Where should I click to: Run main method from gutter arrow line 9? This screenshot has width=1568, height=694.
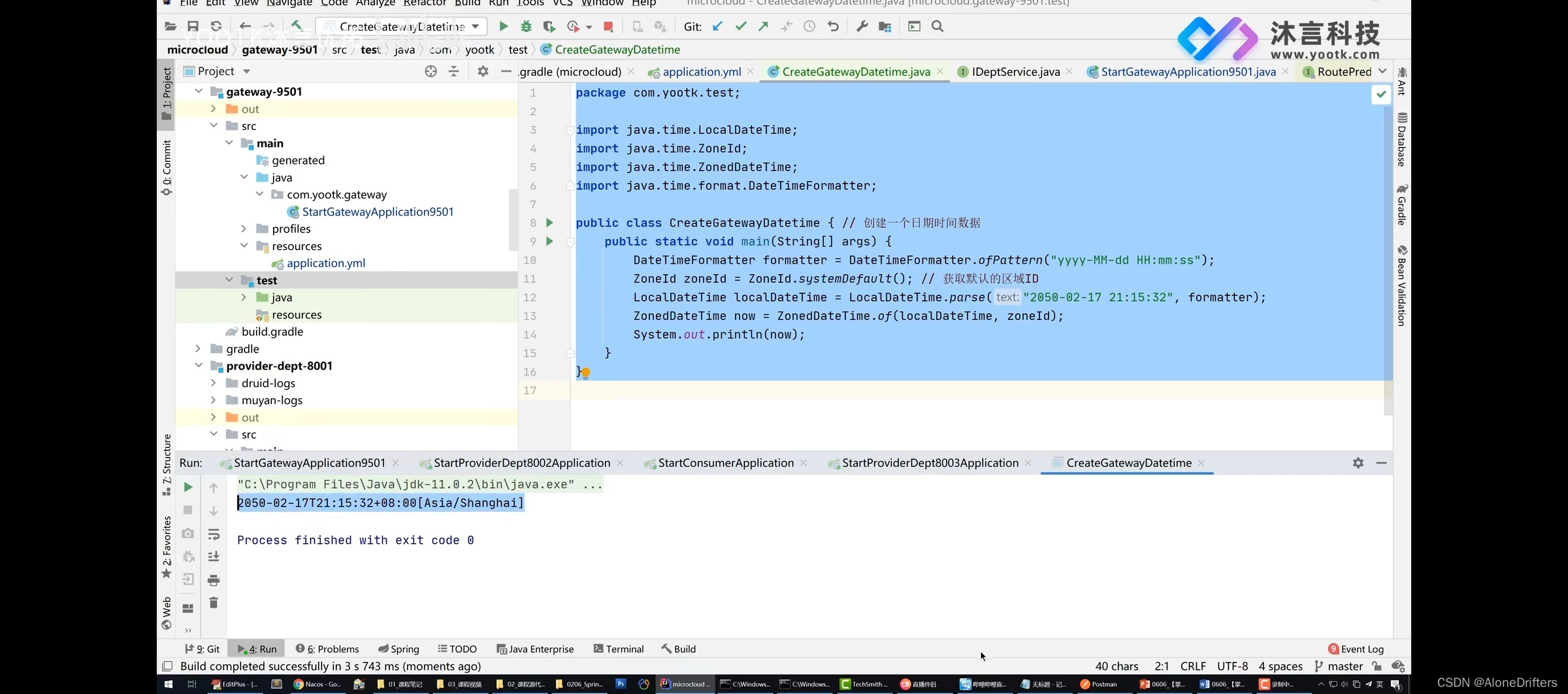tap(549, 242)
